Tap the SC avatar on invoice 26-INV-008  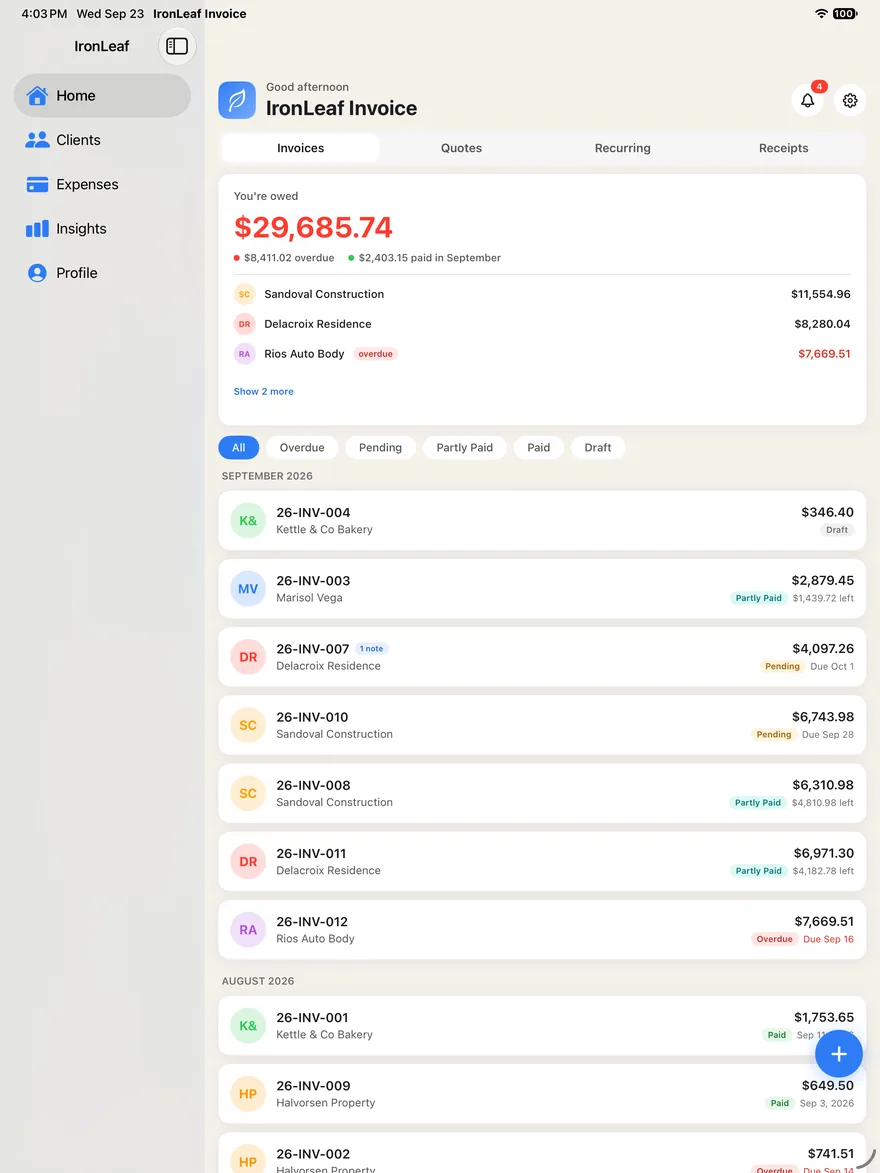click(248, 793)
